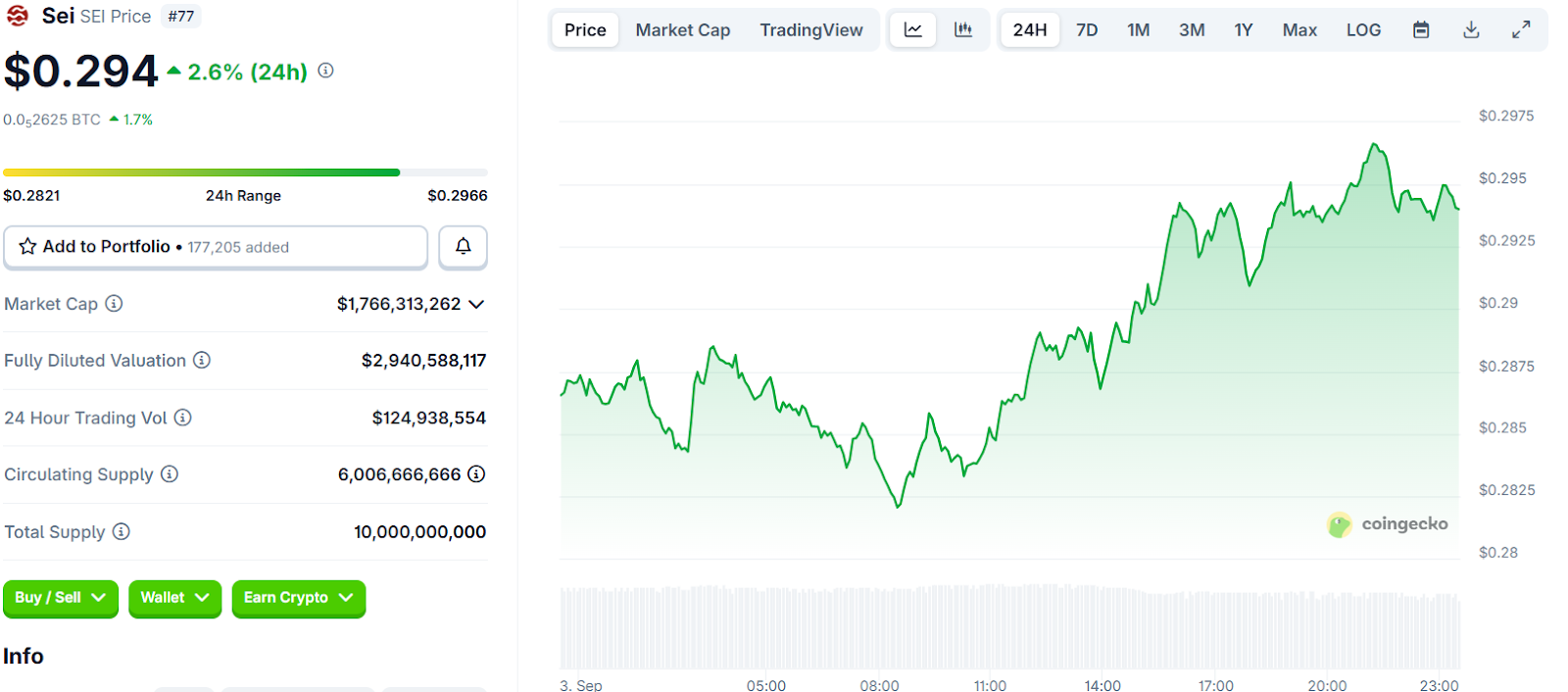Switch to line chart view icon
The width and height of the screenshot is (1568, 692).
pos(912,30)
